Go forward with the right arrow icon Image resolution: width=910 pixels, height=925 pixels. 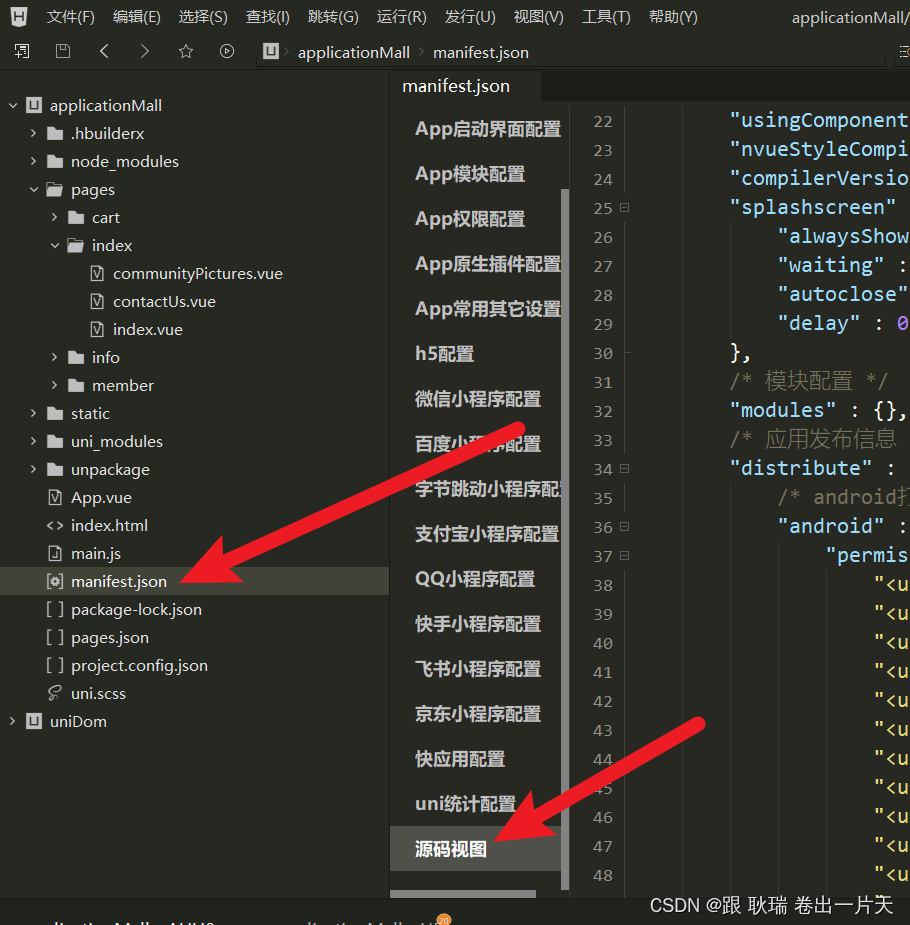[x=144, y=51]
